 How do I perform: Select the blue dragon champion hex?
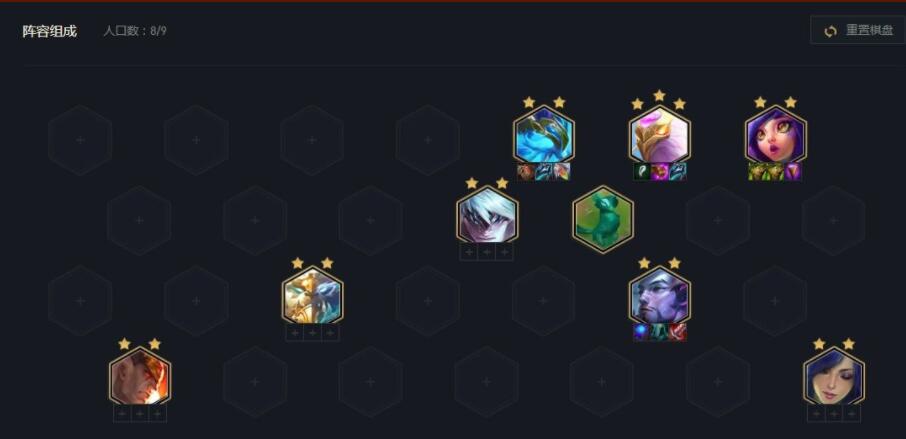pos(544,135)
